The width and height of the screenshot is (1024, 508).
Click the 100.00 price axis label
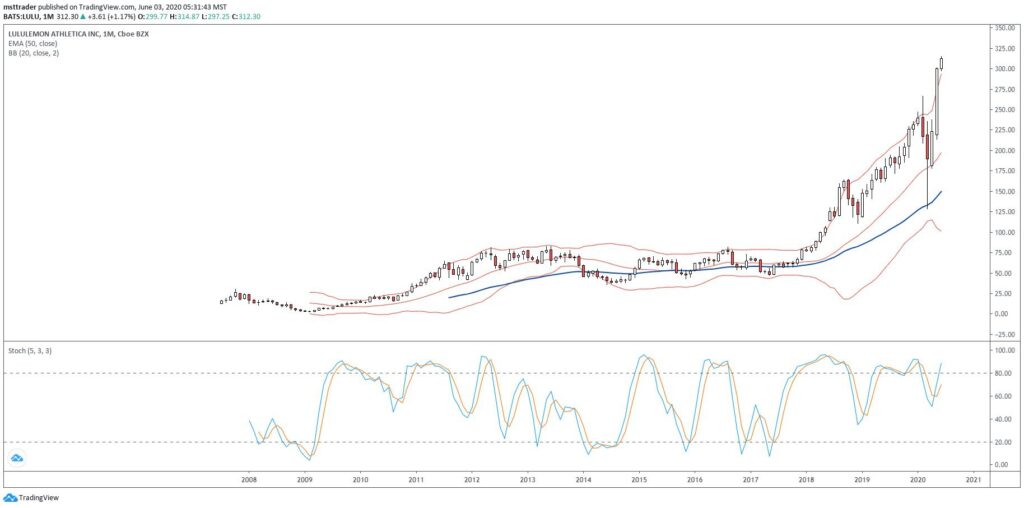(x=1004, y=232)
